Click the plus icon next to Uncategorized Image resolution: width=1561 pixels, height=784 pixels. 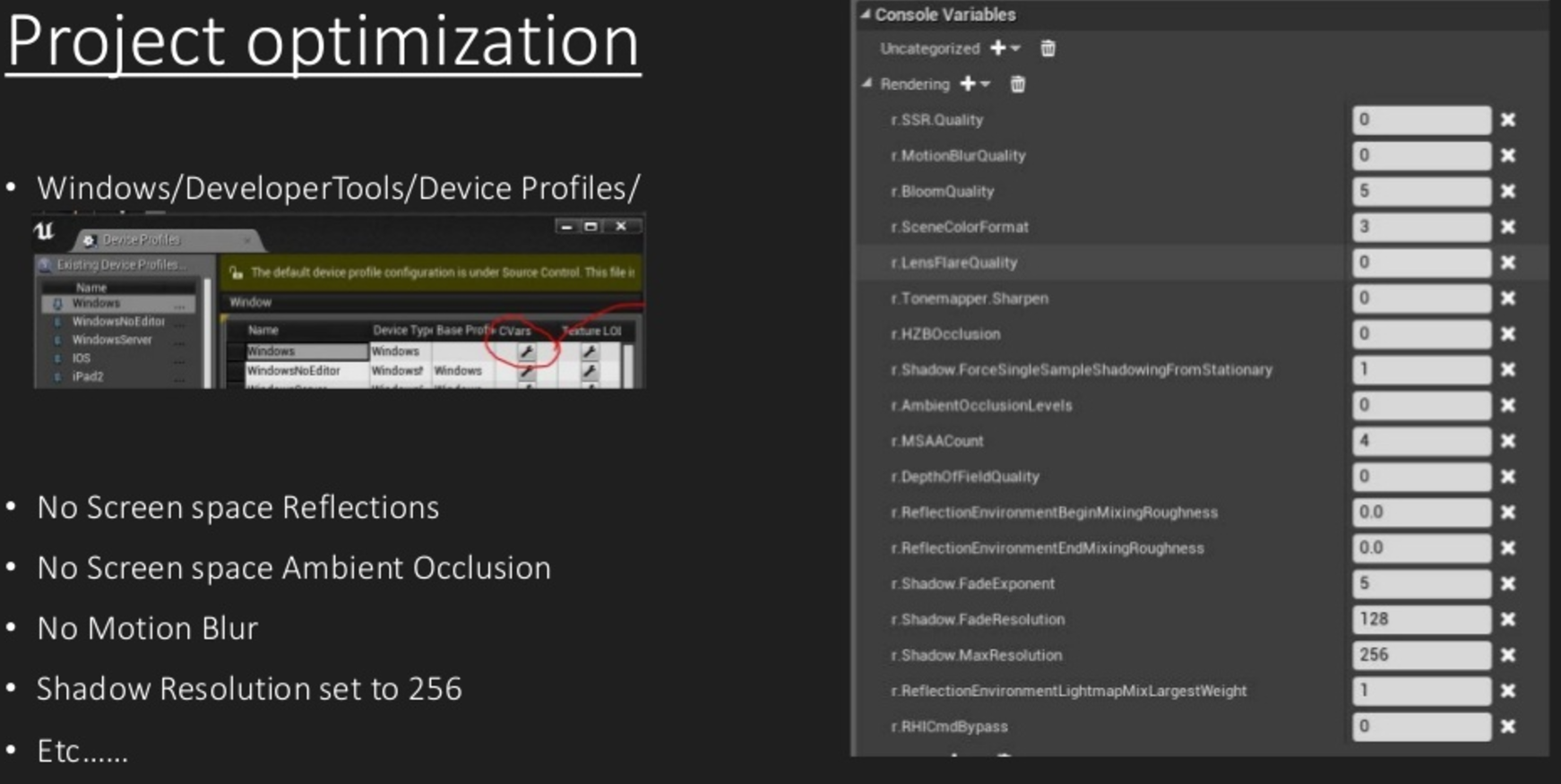tap(997, 48)
